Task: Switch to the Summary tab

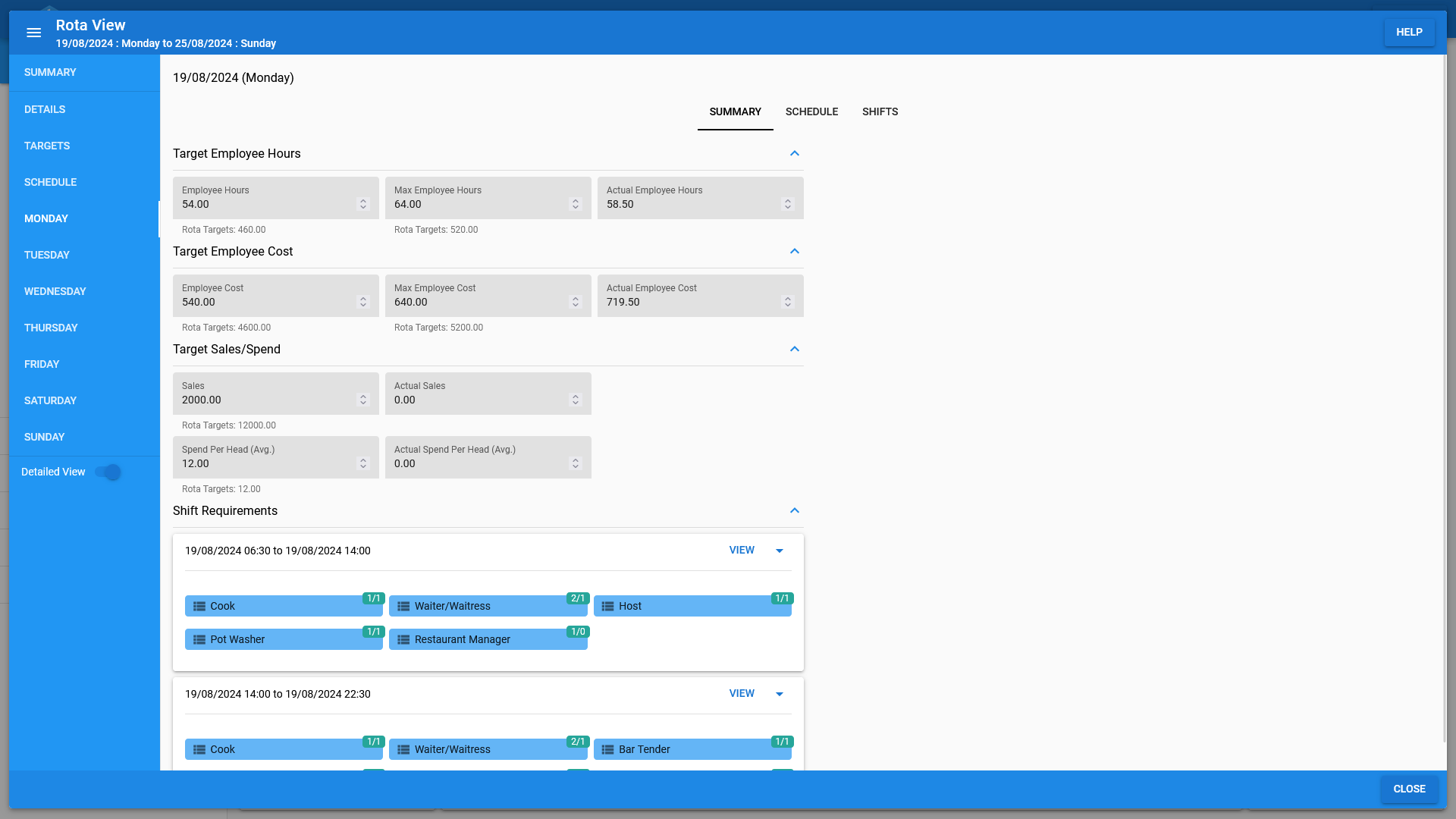Action: pos(735,111)
